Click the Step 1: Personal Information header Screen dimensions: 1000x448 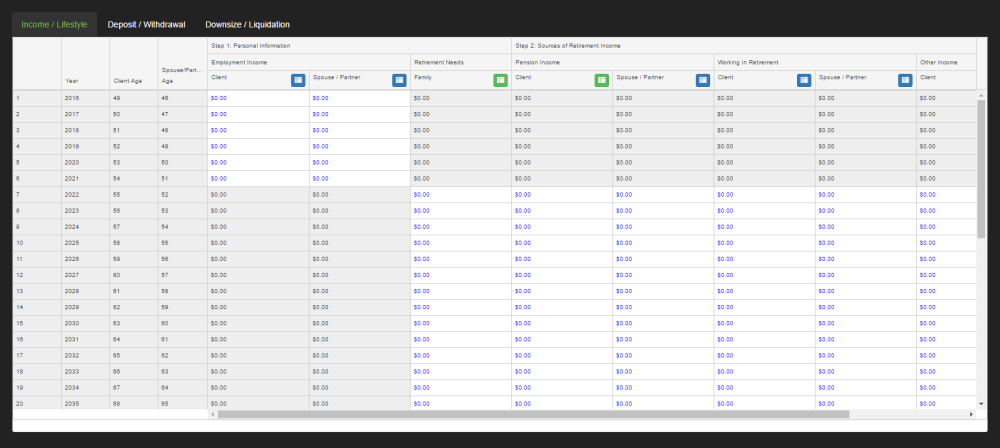coord(360,46)
